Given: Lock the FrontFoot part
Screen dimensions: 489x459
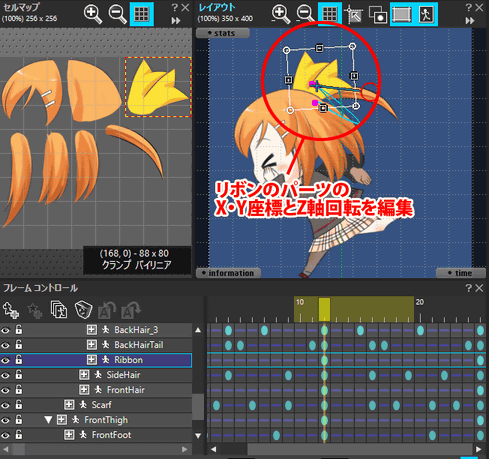Looking at the screenshot, I should tap(19, 435).
